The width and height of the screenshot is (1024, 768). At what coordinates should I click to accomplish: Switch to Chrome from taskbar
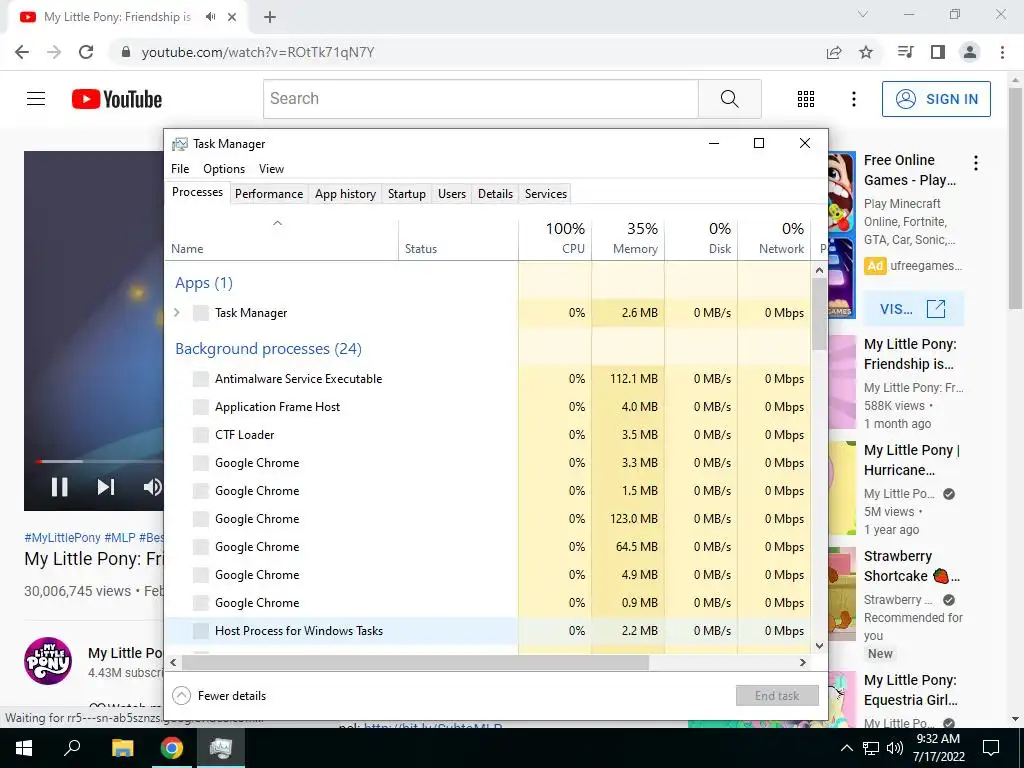point(172,748)
